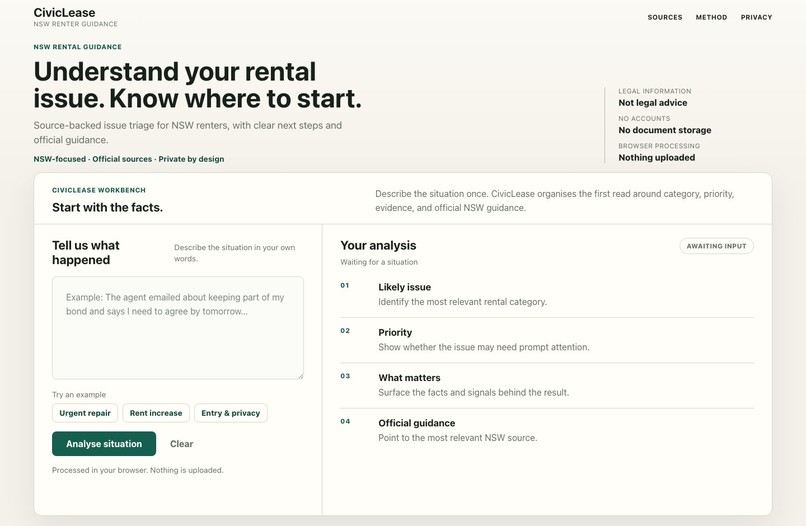Focus the situation description text area
Viewport: 806px width, 526px height.
(x=178, y=328)
